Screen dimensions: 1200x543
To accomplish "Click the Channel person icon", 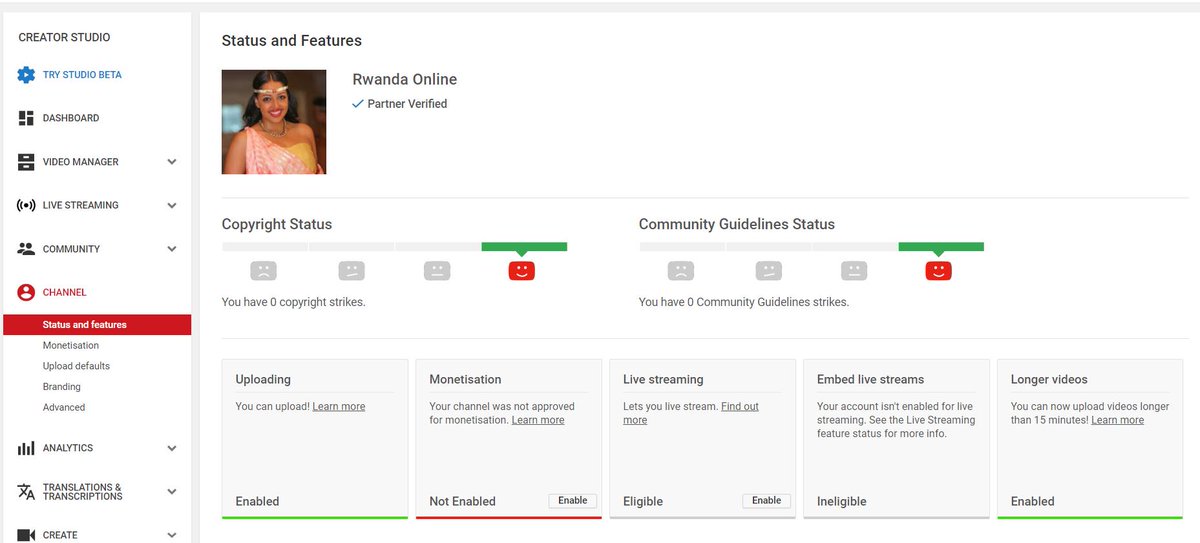I will click(26, 292).
